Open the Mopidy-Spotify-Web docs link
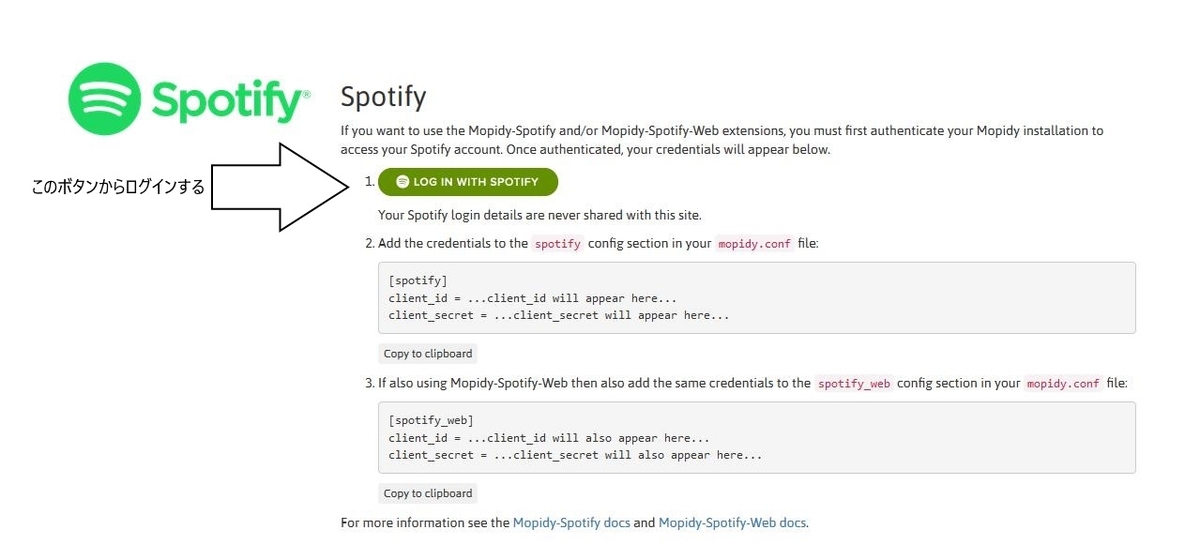This screenshot has width=1200, height=560. tap(732, 522)
